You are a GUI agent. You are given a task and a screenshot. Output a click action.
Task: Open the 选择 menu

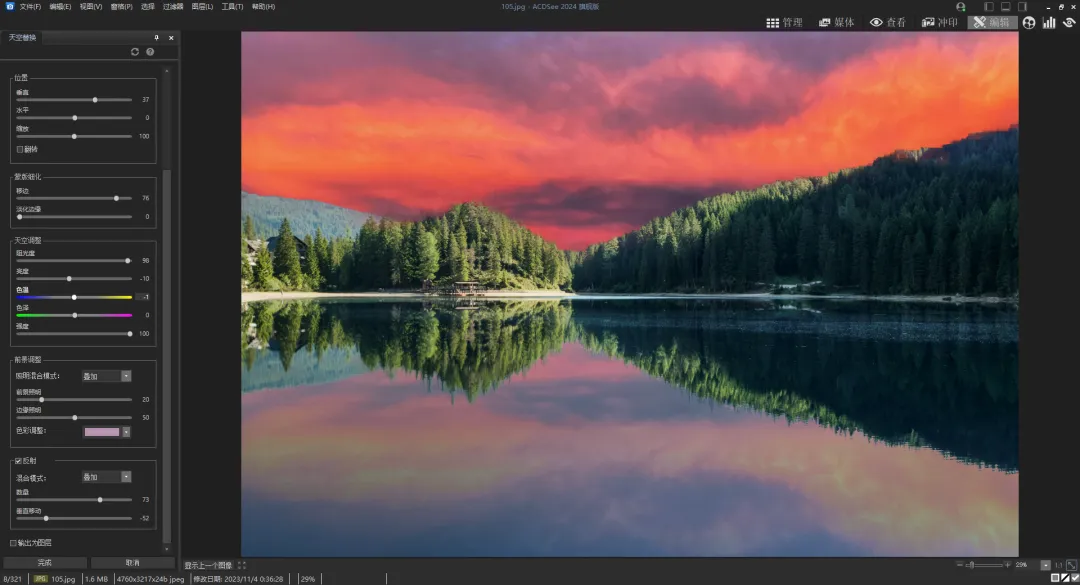click(x=148, y=7)
